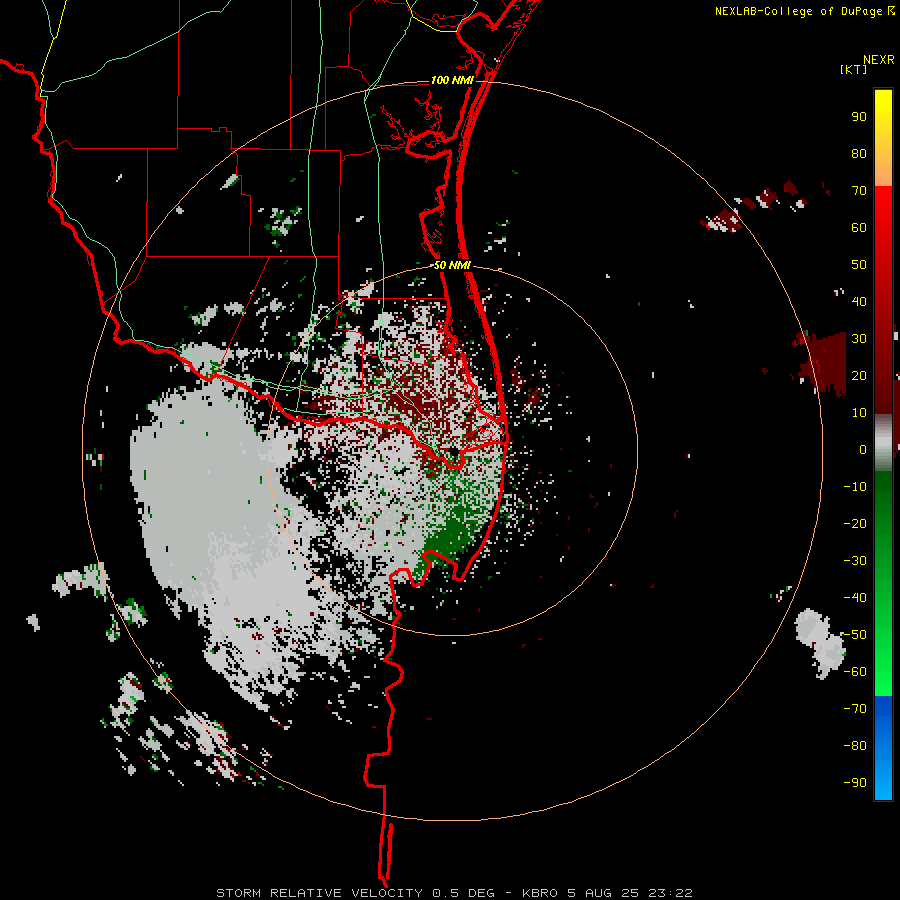Click the STORM RELATIVE VELOCITY caption text
Screen dimensions: 900x900
click(x=319, y=893)
